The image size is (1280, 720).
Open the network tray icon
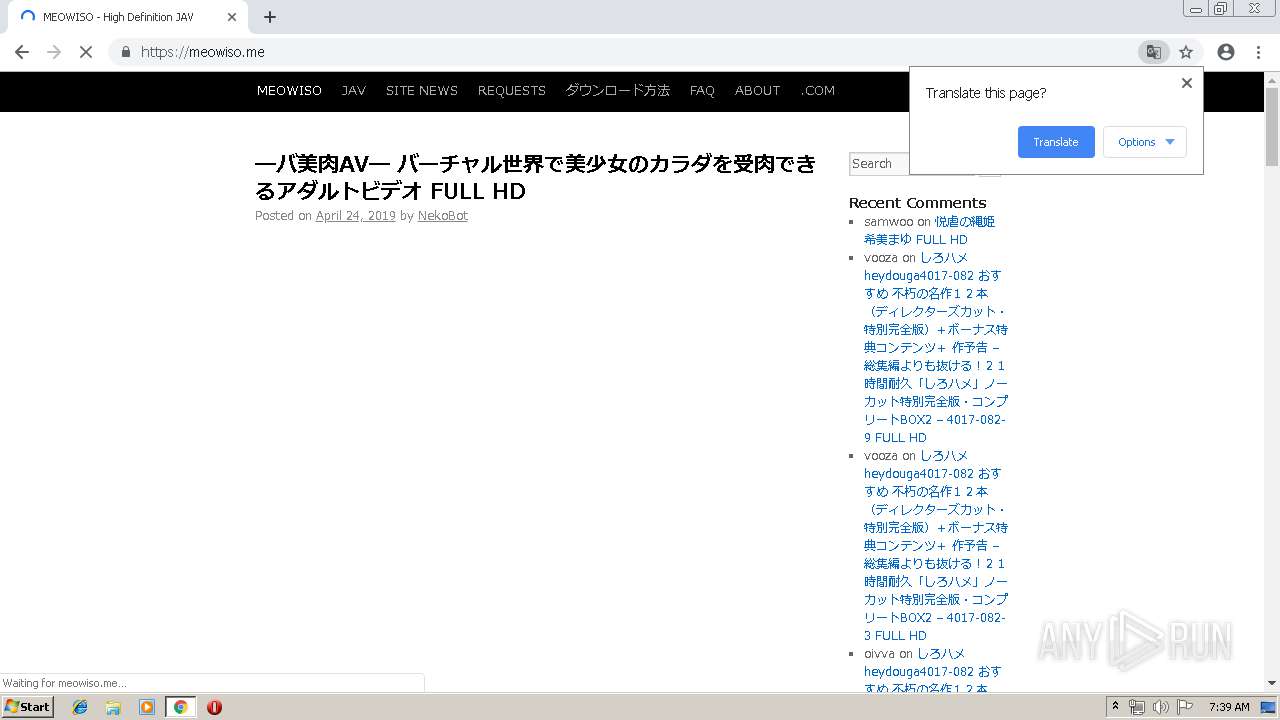pyautogui.click(x=1137, y=707)
